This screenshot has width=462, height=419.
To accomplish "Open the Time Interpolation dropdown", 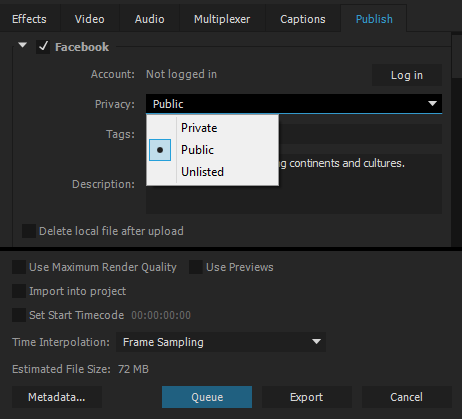I will tap(221, 342).
